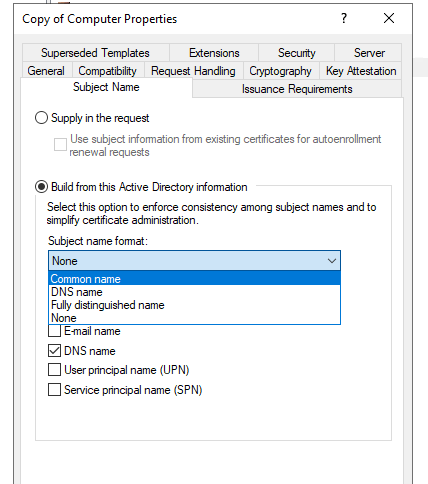The width and height of the screenshot is (428, 484).
Task: Open the Cryptography tab
Action: [280, 71]
